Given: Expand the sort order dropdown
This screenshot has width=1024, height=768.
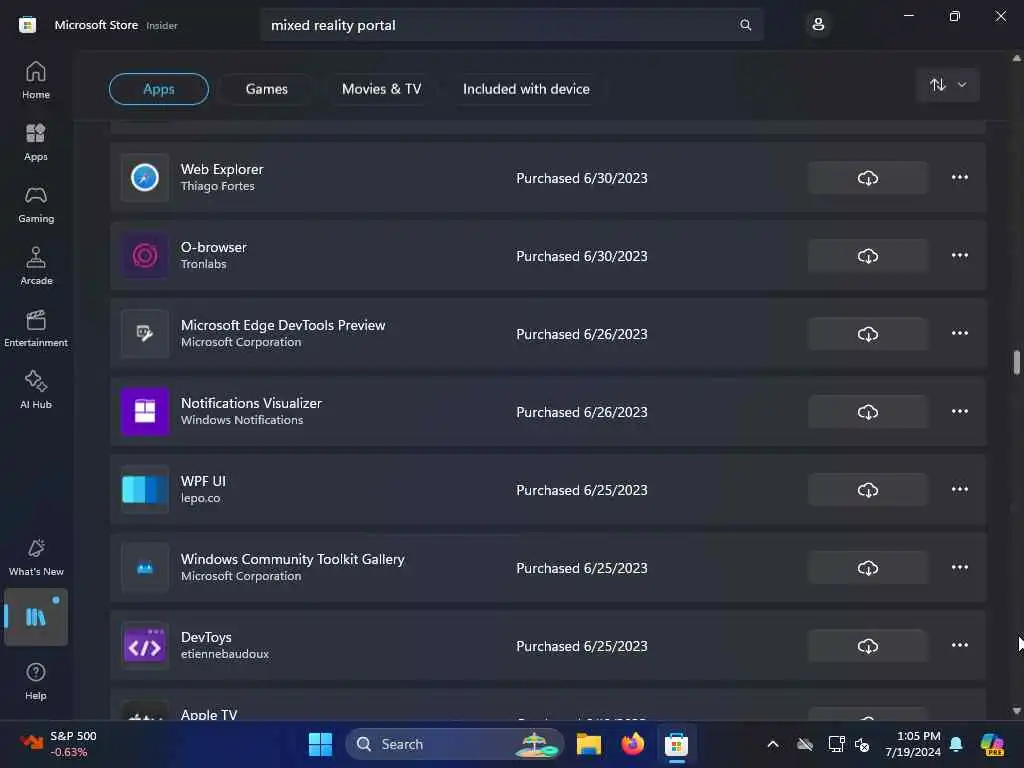Looking at the screenshot, I should [948, 85].
